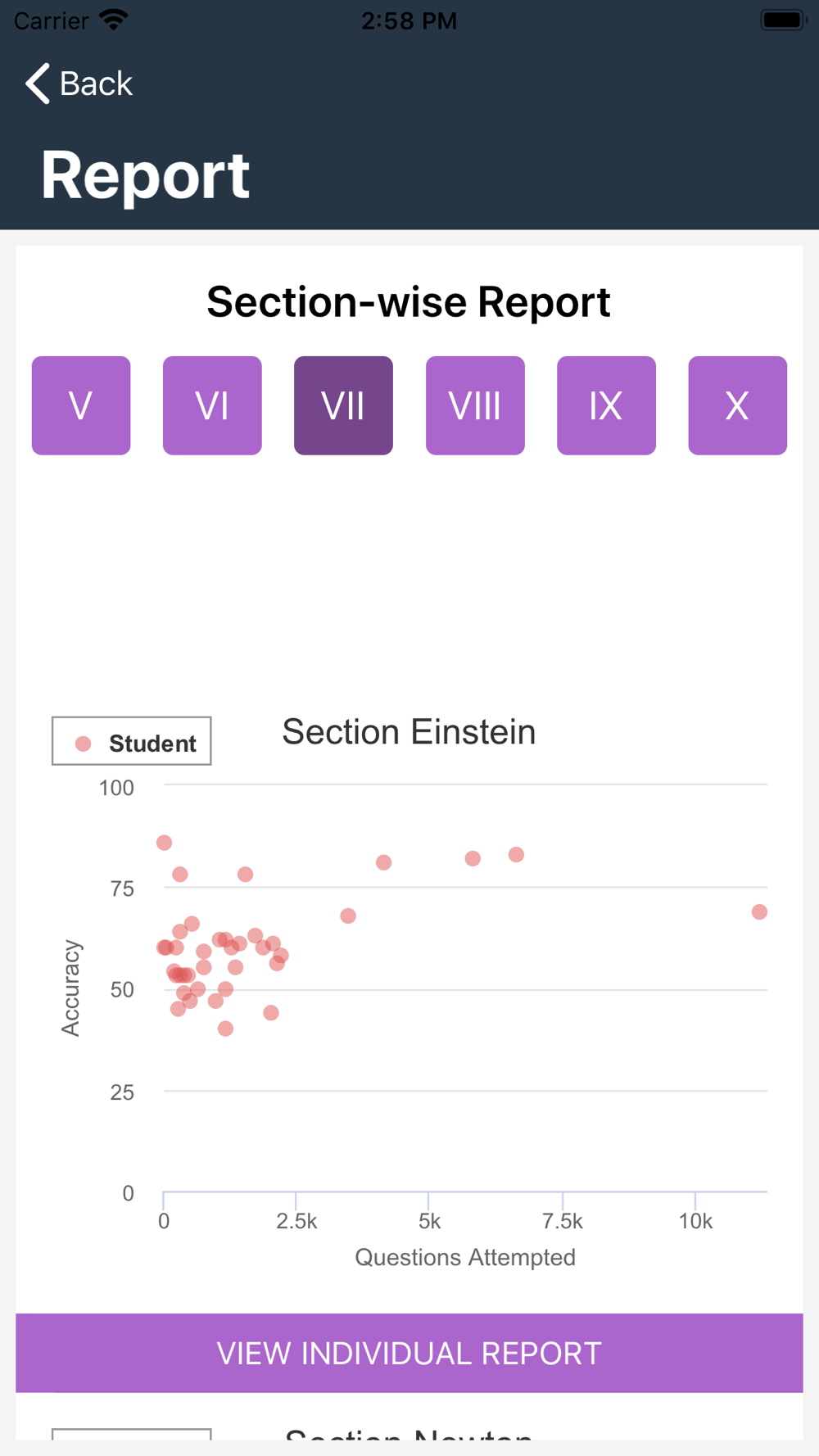This screenshot has width=819, height=1456.
Task: Click the Wi-Fi status icon
Action: click(113, 20)
